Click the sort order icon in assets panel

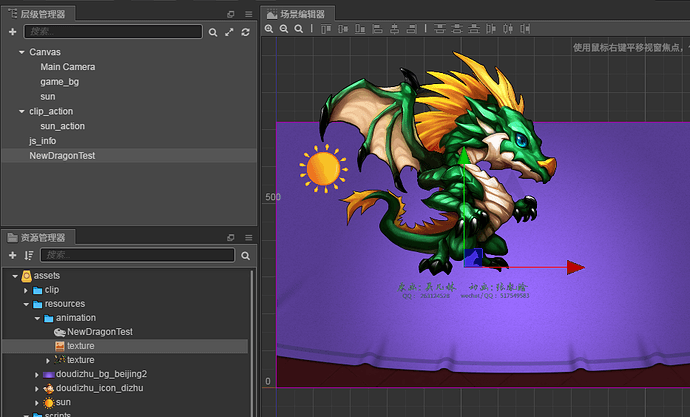click(x=28, y=256)
